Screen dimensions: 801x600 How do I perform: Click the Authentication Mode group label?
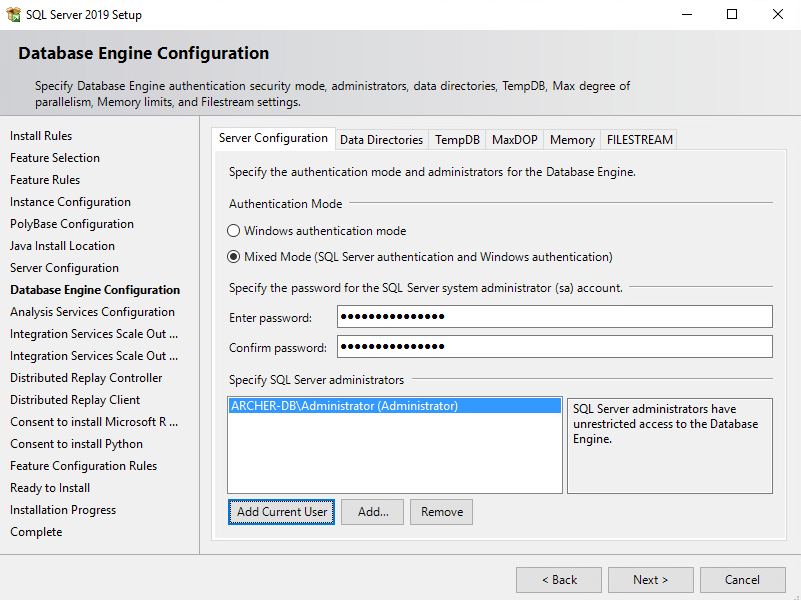286,204
